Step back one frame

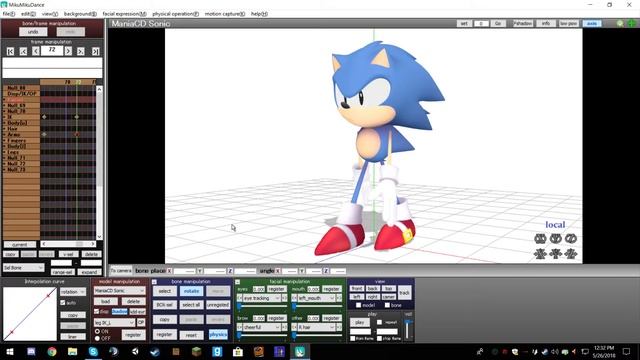[x=36, y=51]
